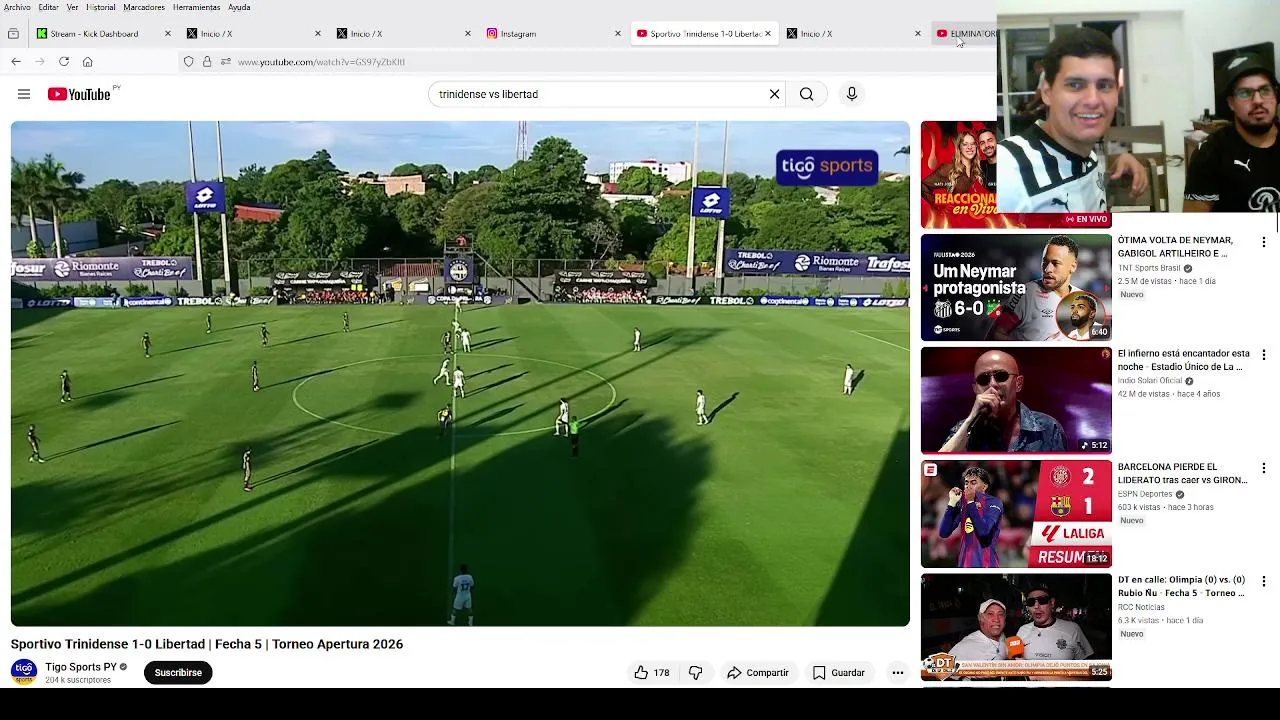Open the ÓTIMA VOLTA DE NEYMAR video title
Viewport: 1280px width, 720px height.
click(1175, 247)
